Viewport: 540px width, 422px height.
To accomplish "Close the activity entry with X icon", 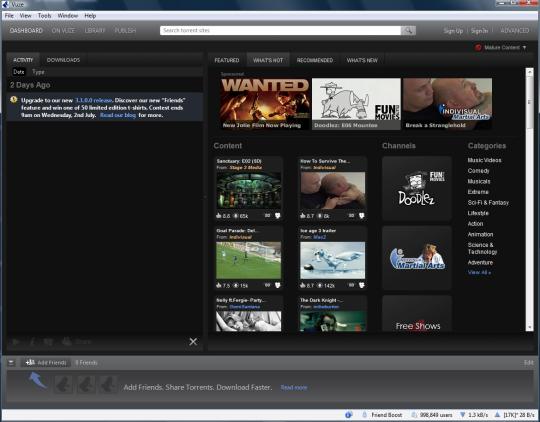I will 193,341.
